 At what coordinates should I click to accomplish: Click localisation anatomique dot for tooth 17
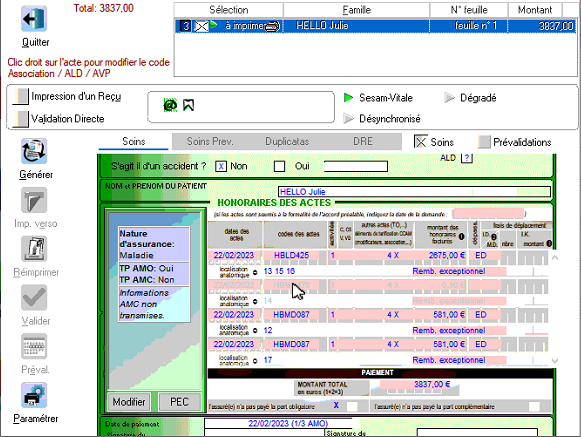click(255, 361)
